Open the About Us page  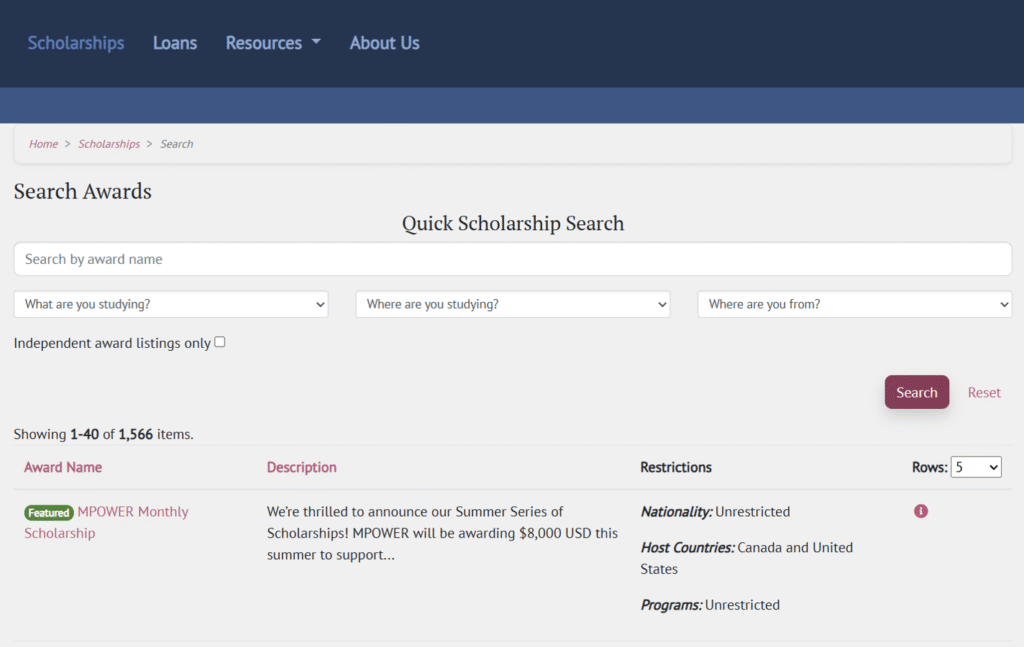click(x=385, y=43)
